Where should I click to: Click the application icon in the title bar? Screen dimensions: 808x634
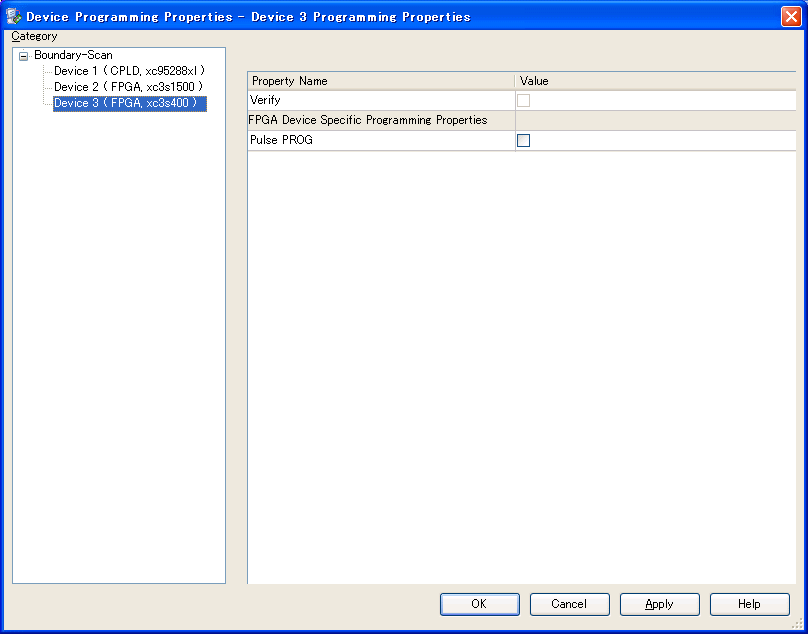(x=14, y=16)
